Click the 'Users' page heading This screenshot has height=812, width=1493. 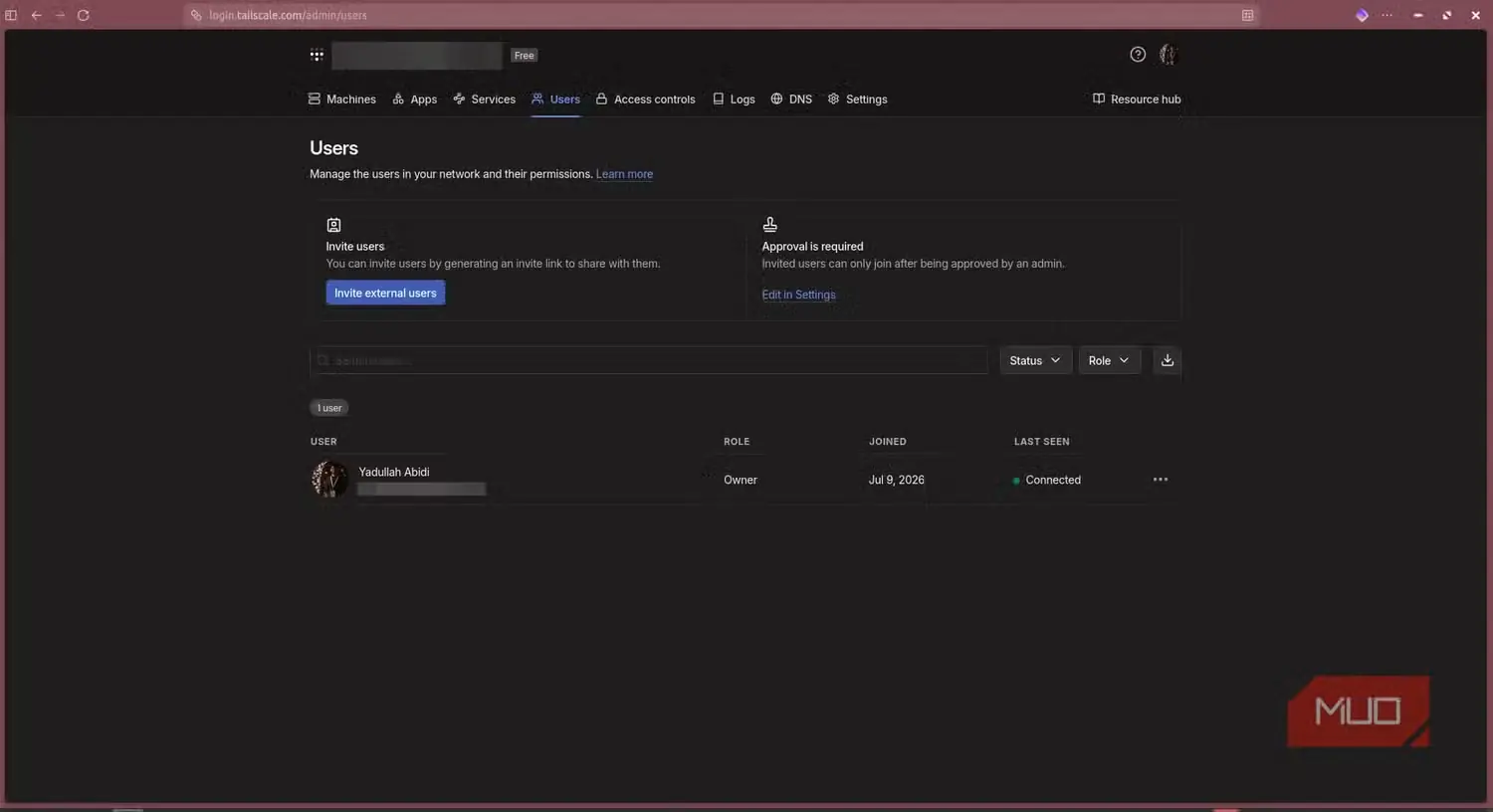pos(333,148)
